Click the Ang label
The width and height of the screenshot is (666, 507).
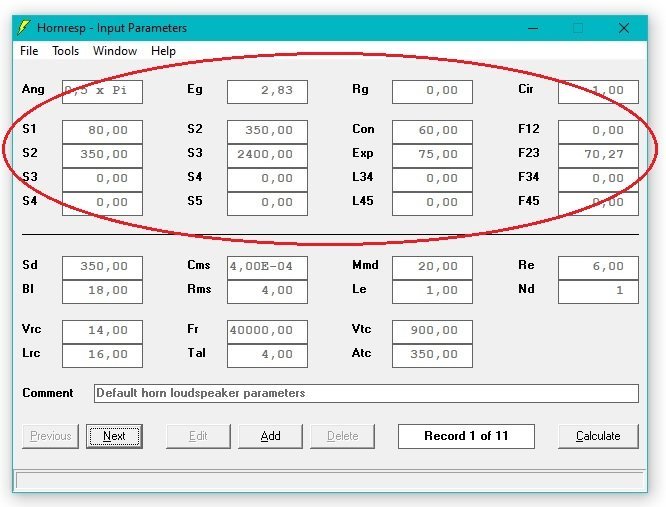[x=33, y=89]
